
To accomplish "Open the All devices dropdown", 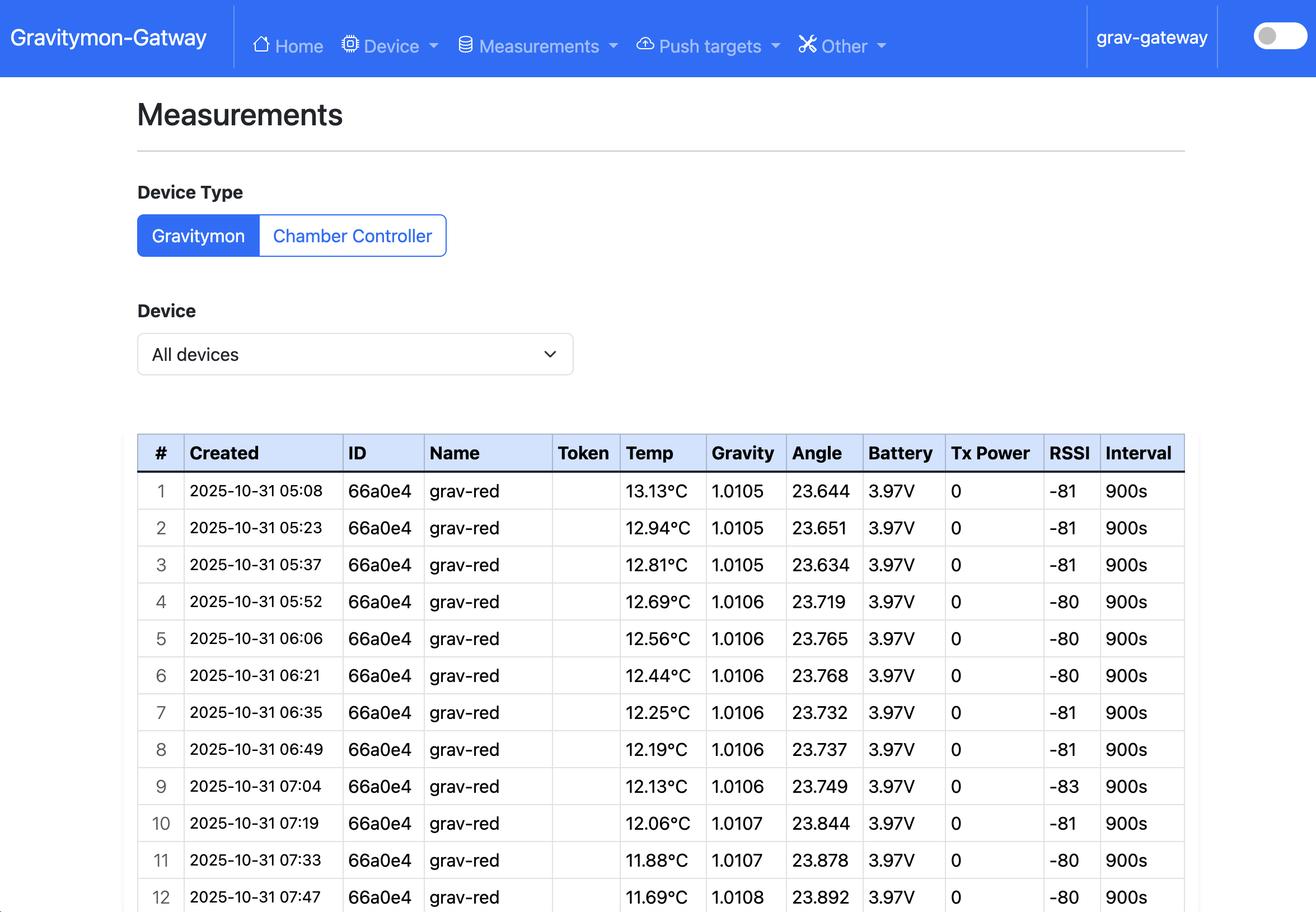I will click(355, 354).
